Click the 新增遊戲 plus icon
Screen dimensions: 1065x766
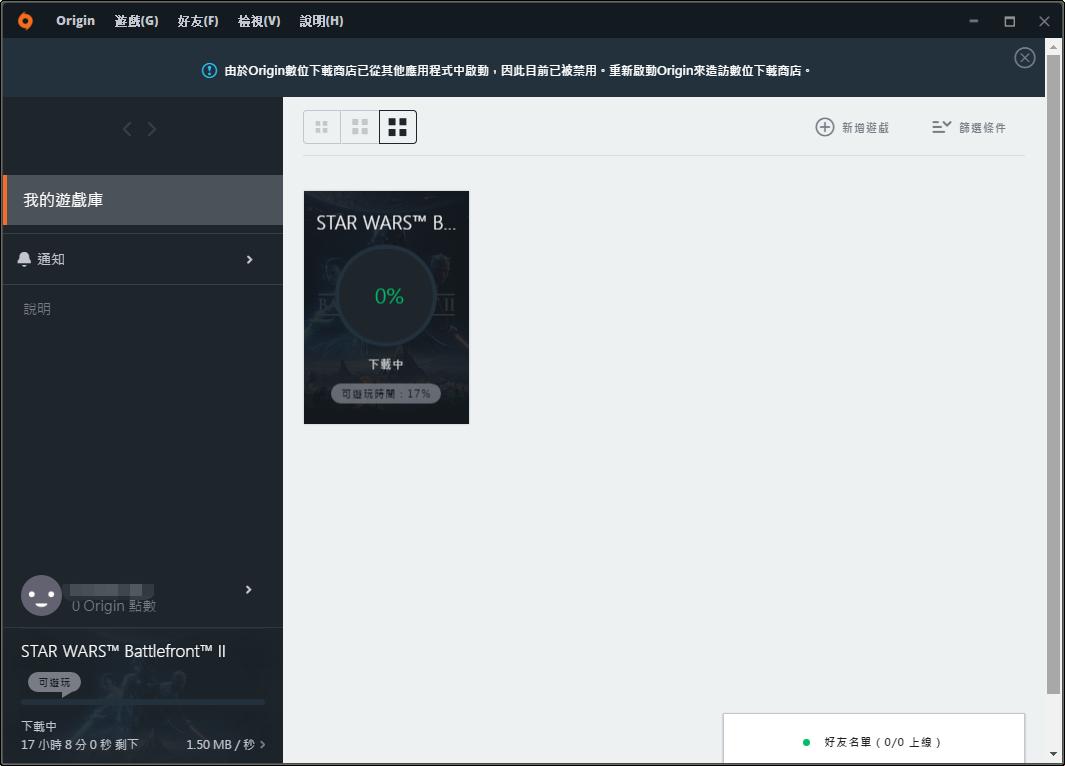pos(824,127)
